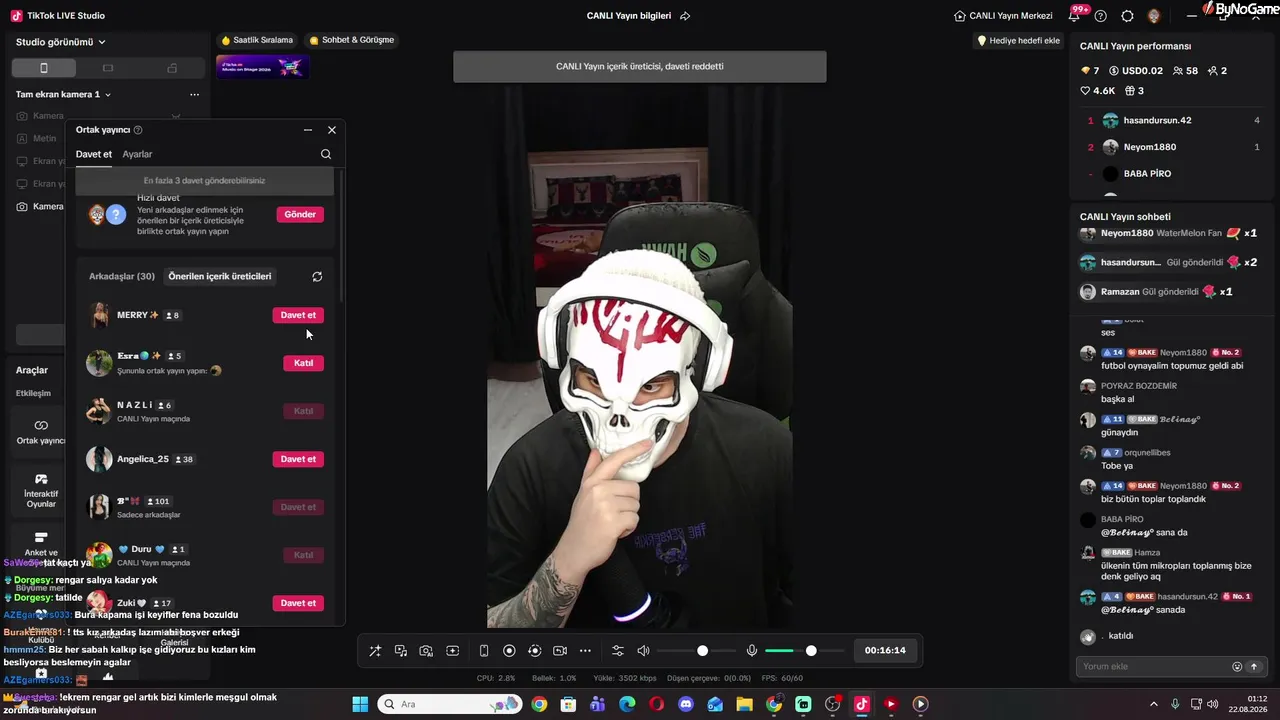The image size is (1280, 720).
Task: Open Ortak yayıncı tool
Action: (x=41, y=432)
